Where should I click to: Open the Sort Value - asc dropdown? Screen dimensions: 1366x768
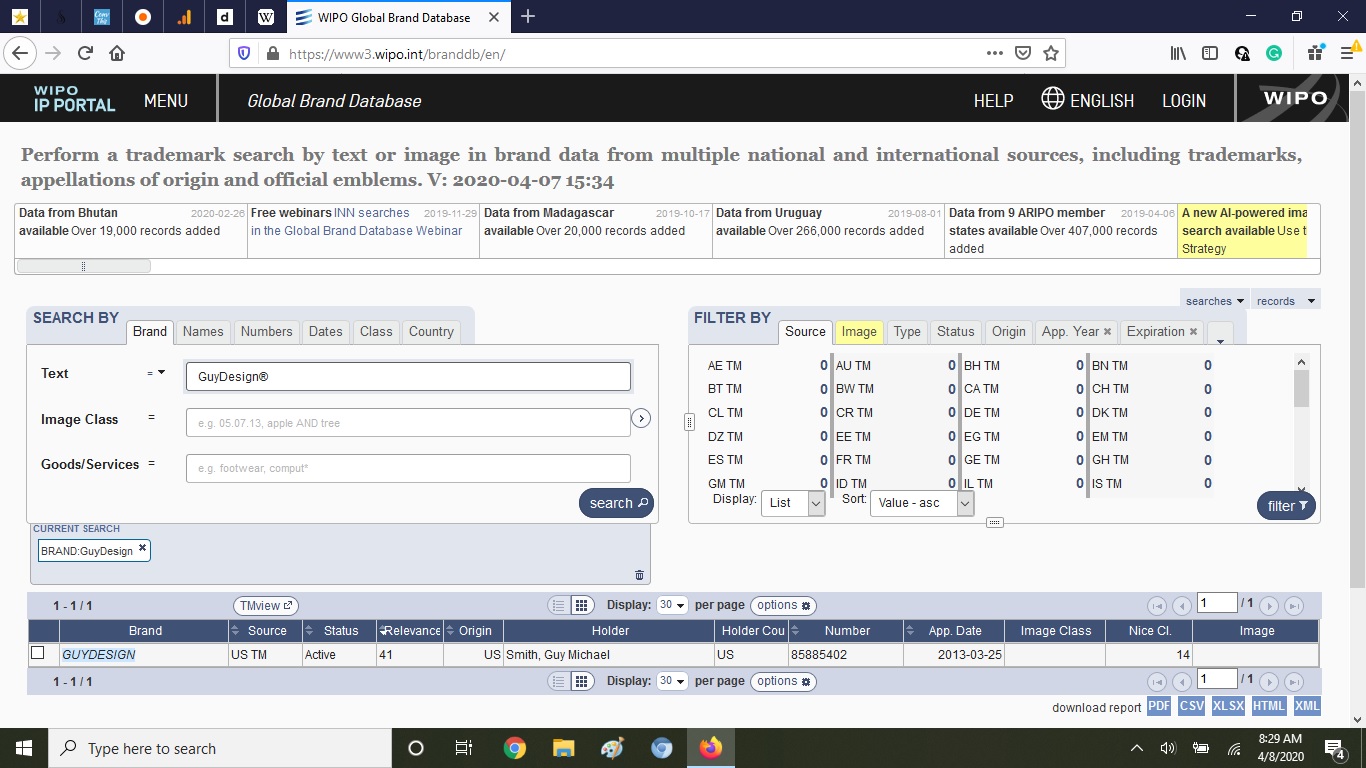click(921, 503)
